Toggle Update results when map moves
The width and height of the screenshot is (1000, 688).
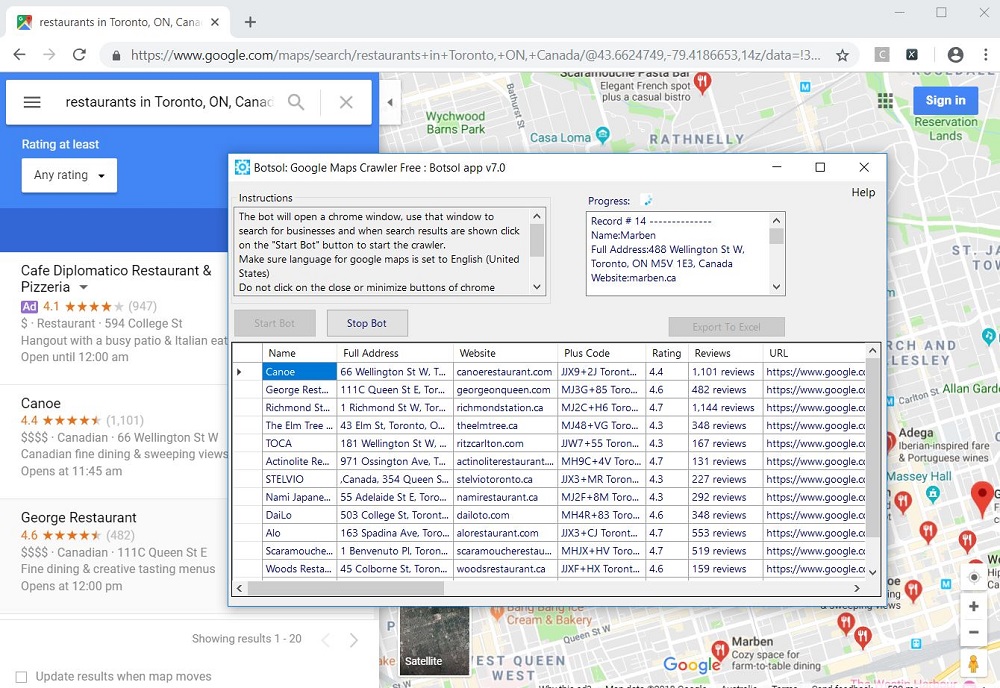tap(21, 677)
